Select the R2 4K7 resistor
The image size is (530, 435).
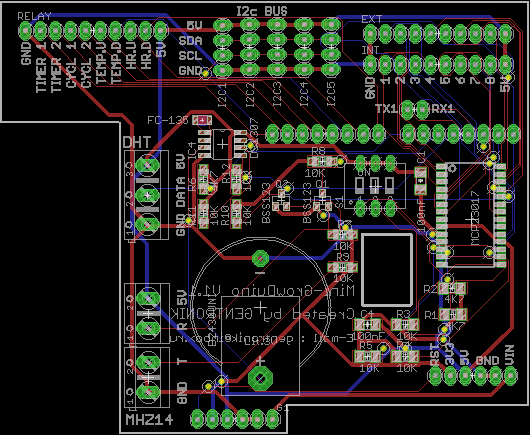[453, 288]
